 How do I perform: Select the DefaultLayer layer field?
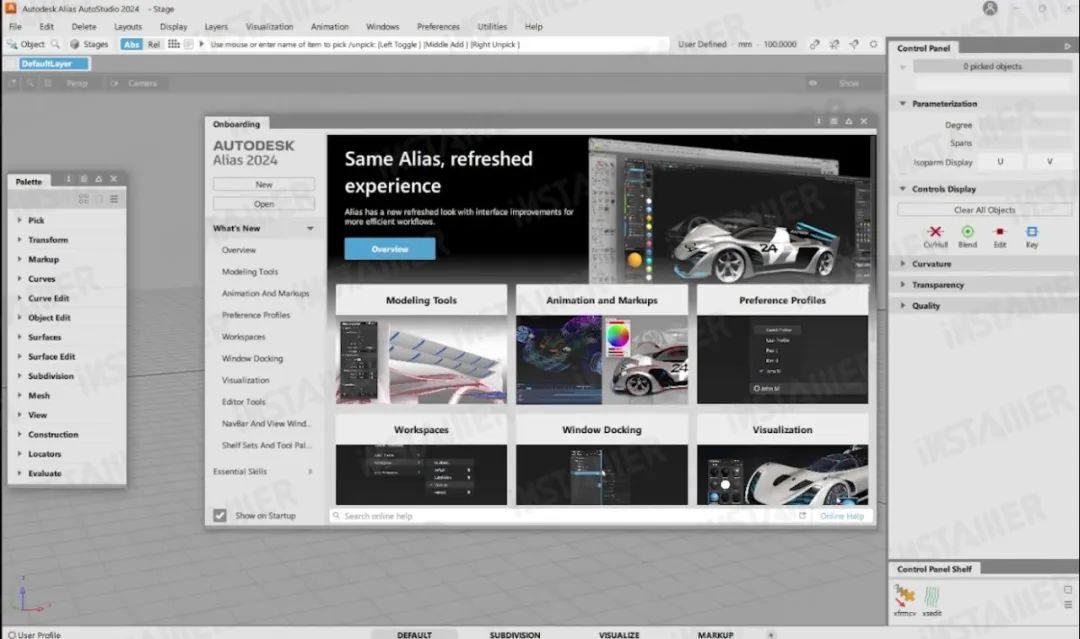(x=54, y=63)
